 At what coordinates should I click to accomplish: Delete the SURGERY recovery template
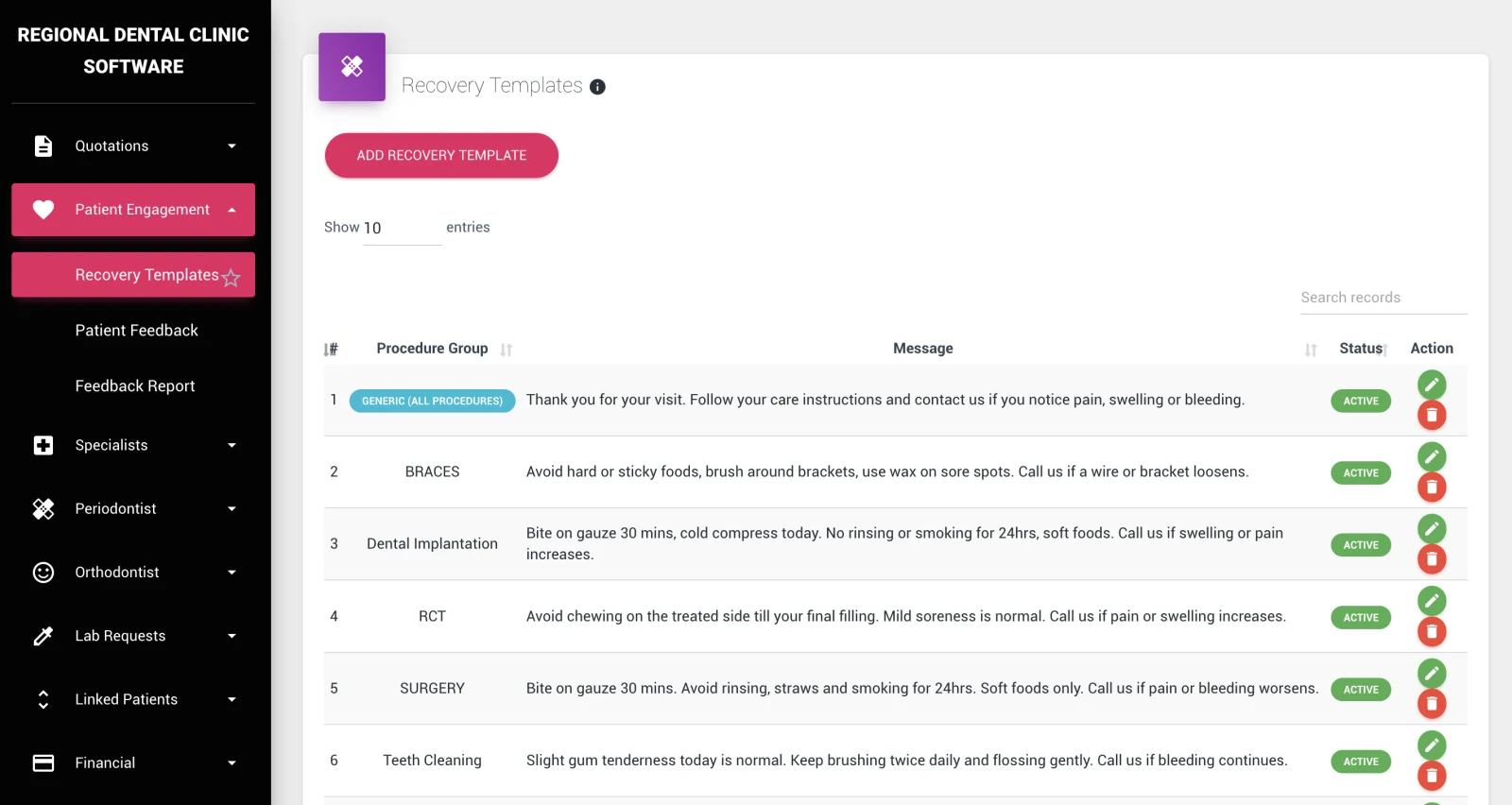tap(1432, 703)
